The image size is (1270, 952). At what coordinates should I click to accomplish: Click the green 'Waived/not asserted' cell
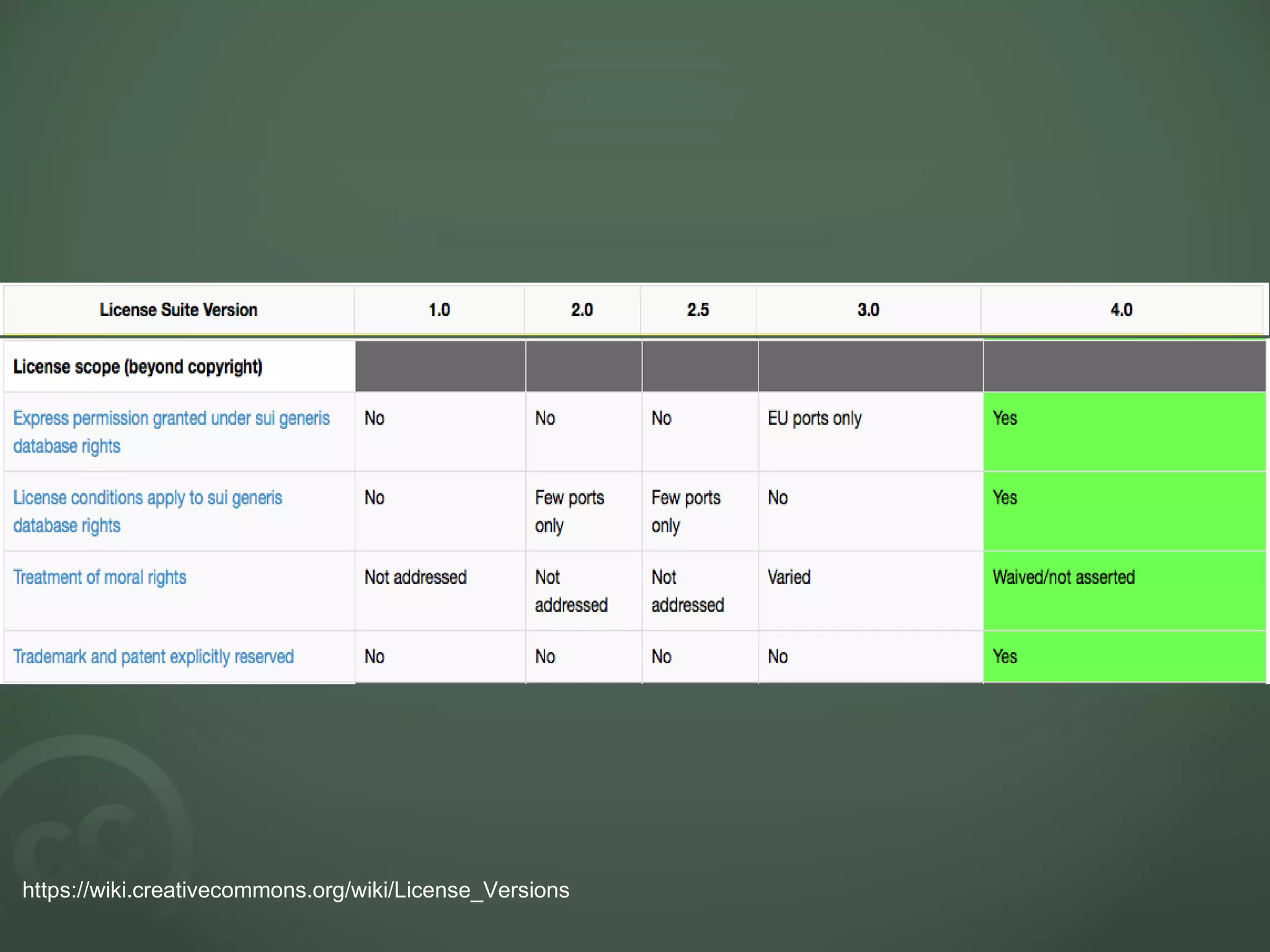tap(1063, 578)
